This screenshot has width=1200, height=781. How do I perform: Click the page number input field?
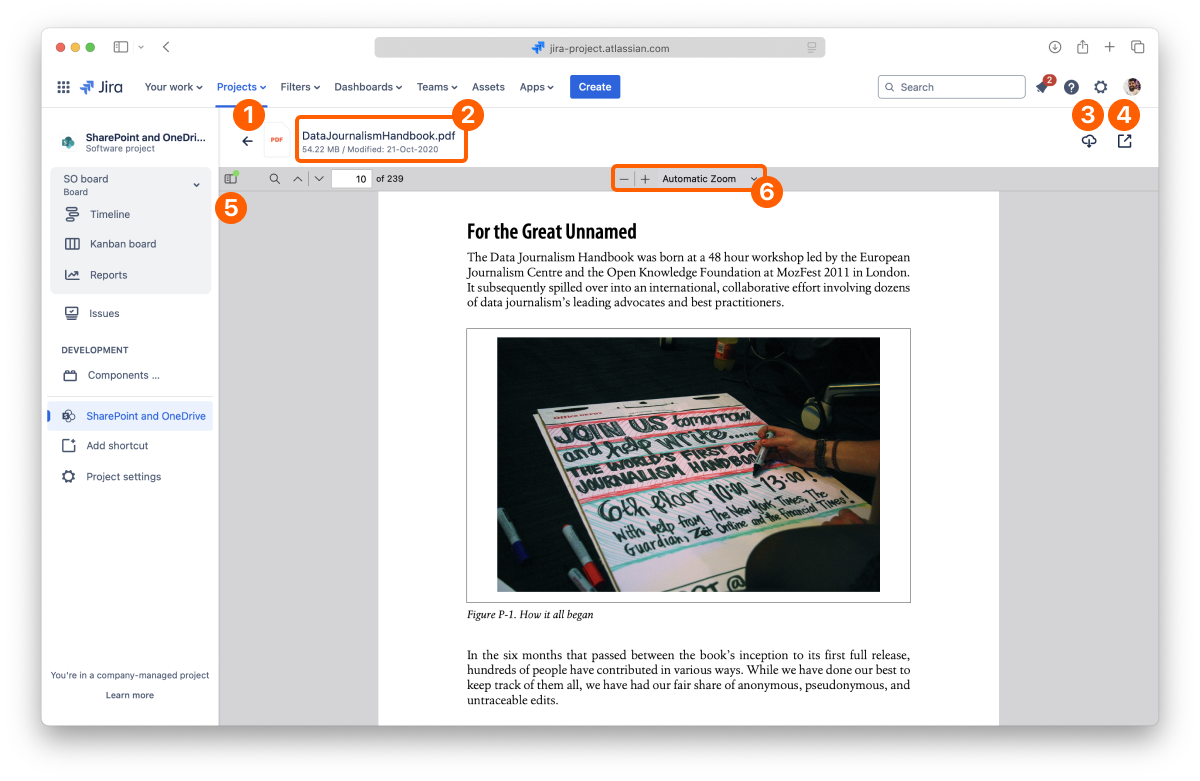pyautogui.click(x=351, y=179)
